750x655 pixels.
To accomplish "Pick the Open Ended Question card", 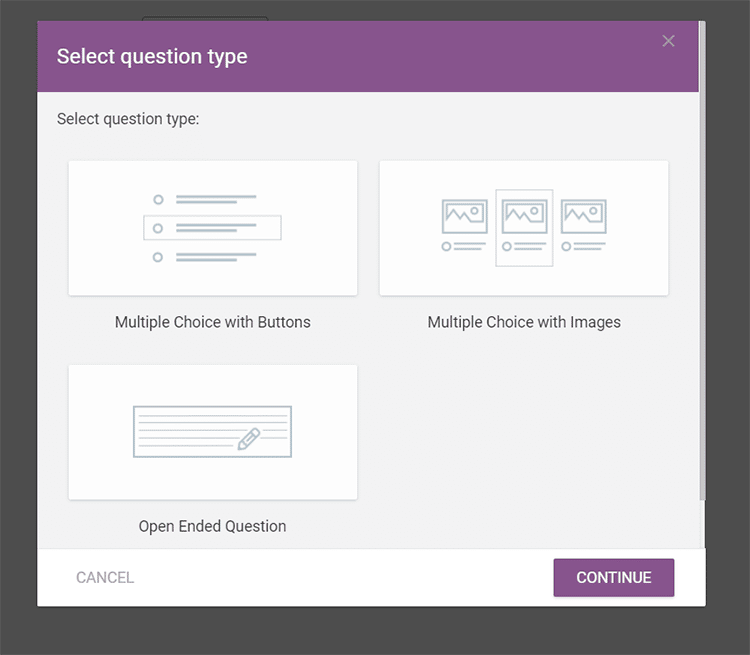I will 213,432.
